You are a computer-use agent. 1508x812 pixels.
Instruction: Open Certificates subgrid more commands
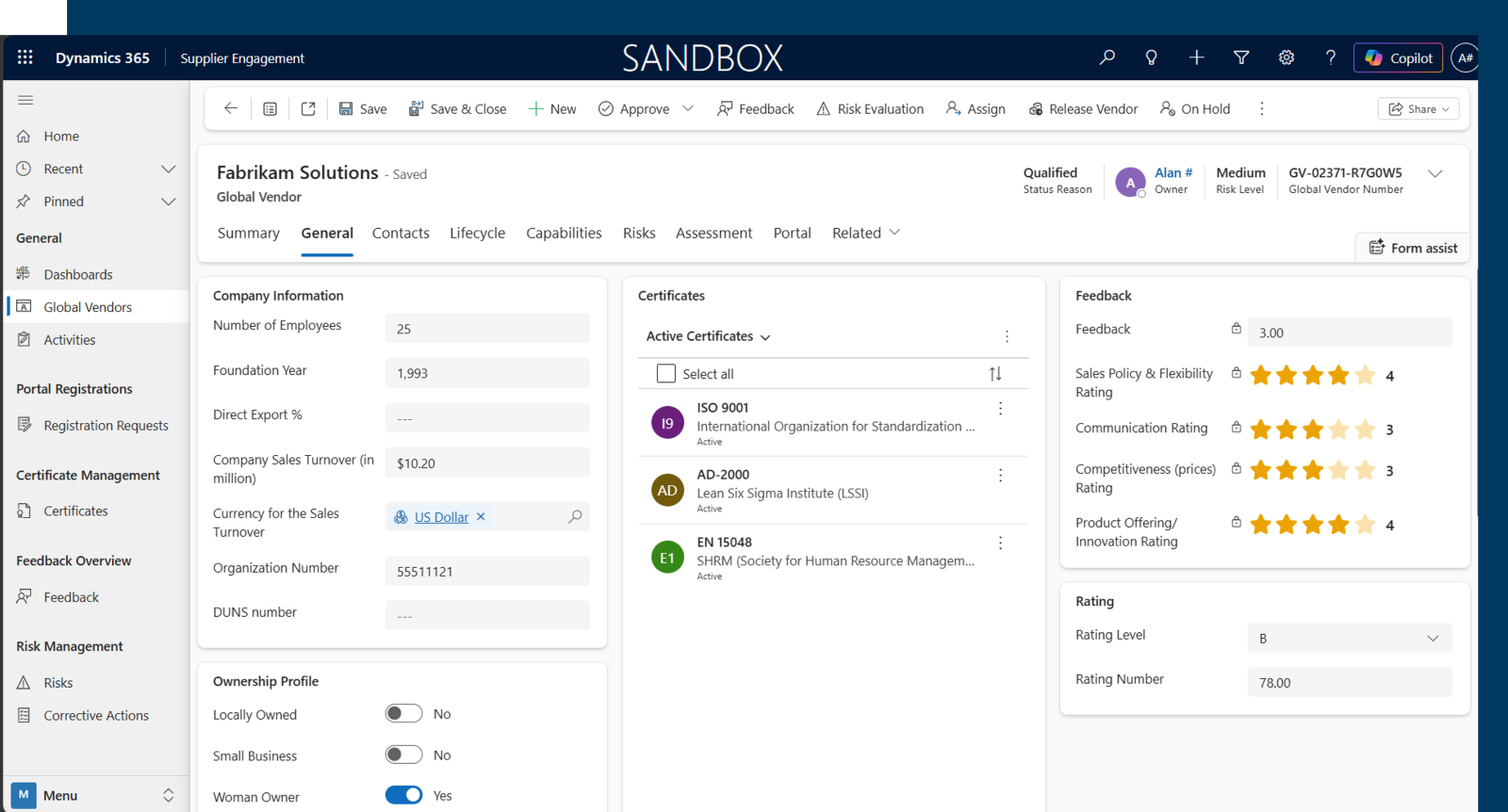point(1007,336)
